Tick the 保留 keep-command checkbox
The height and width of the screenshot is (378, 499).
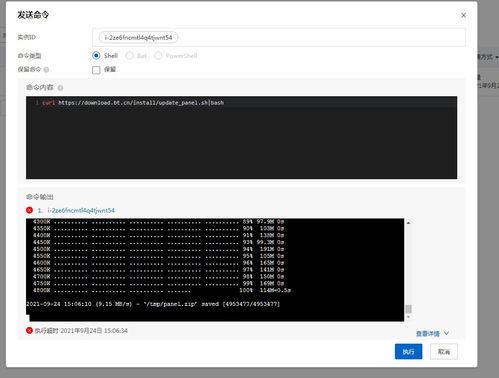(96, 70)
